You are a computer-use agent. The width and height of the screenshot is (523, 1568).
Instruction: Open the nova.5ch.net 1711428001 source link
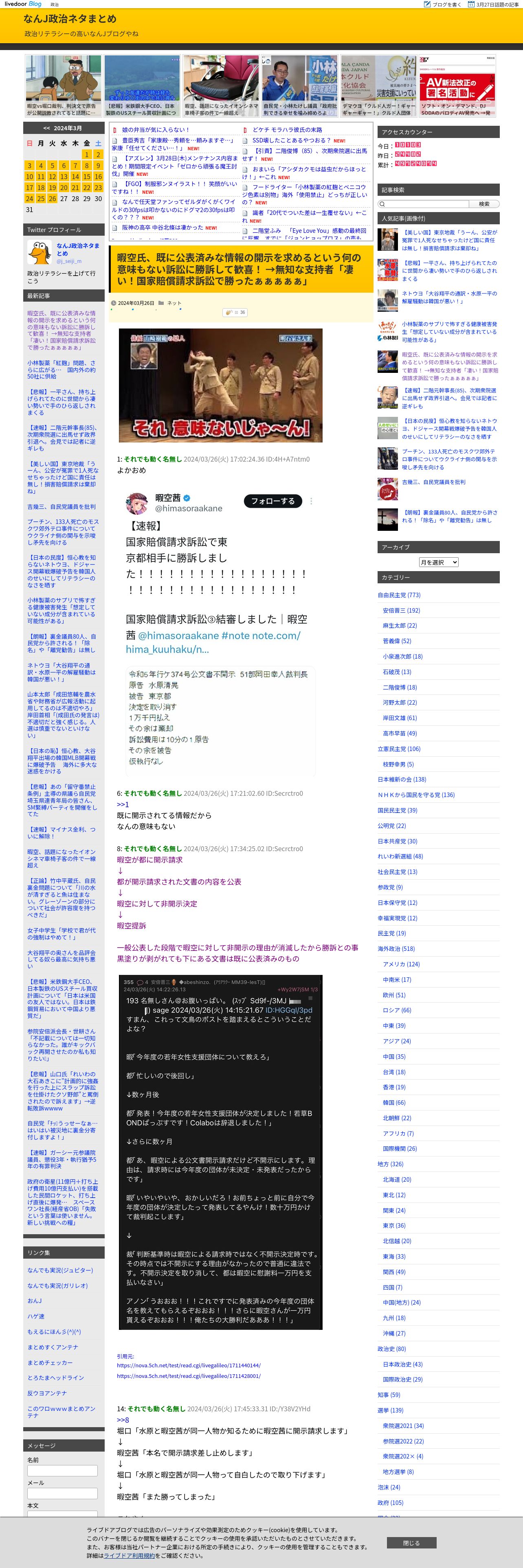tap(189, 1375)
